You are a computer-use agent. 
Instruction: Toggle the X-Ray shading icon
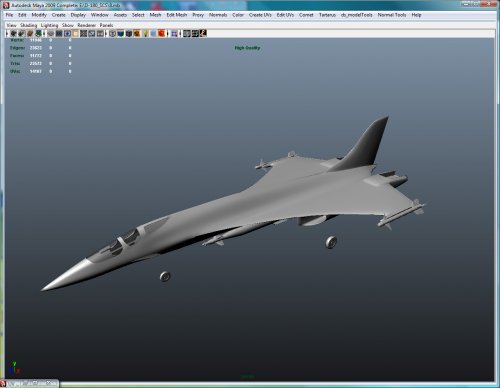point(187,33)
